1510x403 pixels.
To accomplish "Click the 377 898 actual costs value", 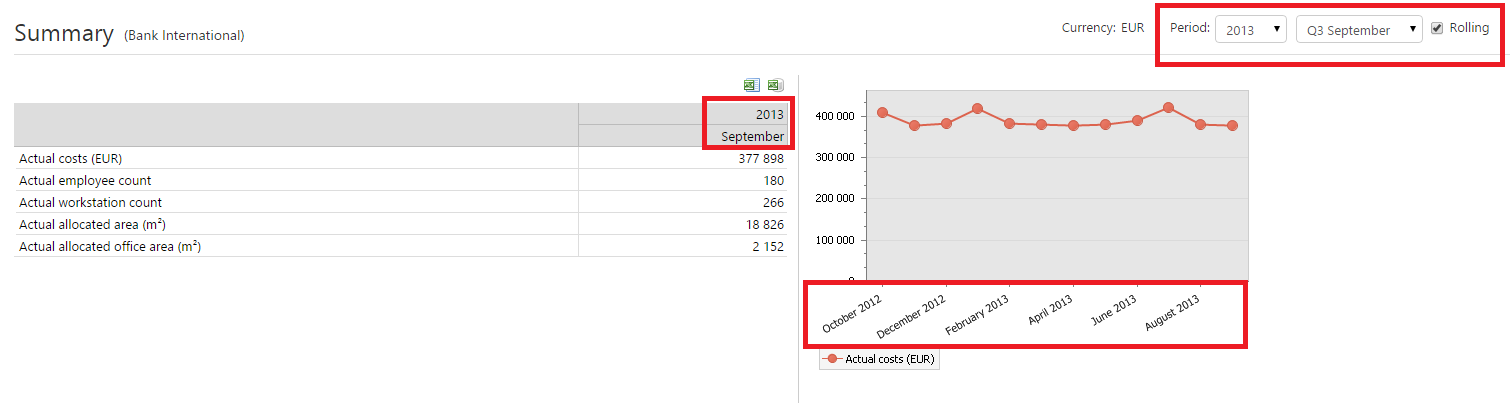I will (758, 158).
